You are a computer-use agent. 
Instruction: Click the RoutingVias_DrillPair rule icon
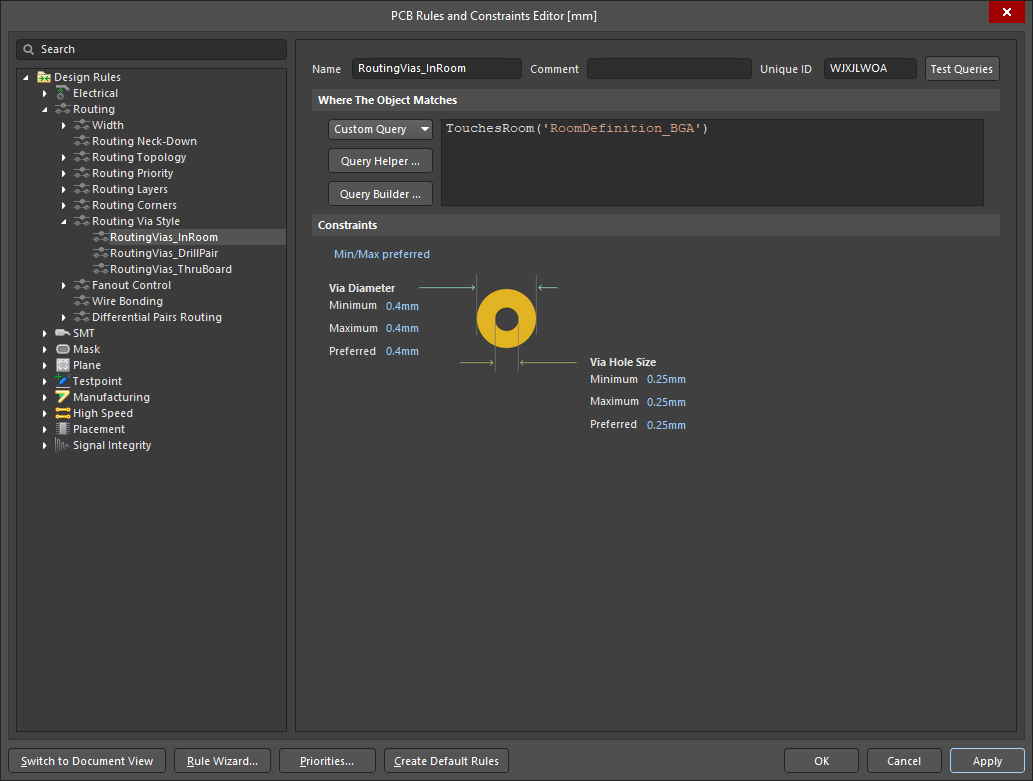pyautogui.click(x=100, y=253)
